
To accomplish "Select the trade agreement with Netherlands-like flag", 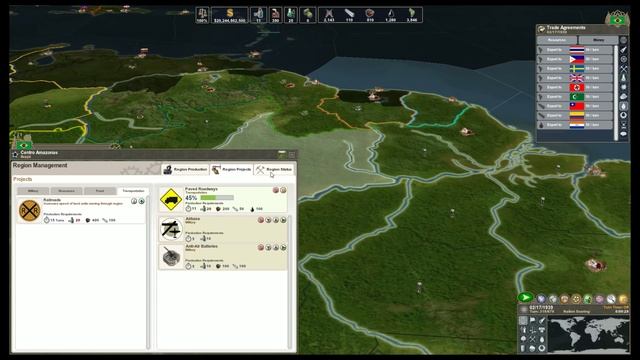I will click(575, 125).
